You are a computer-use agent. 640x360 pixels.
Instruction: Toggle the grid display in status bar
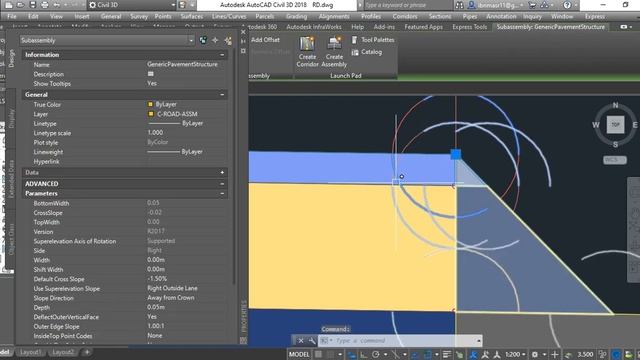tap(318, 354)
